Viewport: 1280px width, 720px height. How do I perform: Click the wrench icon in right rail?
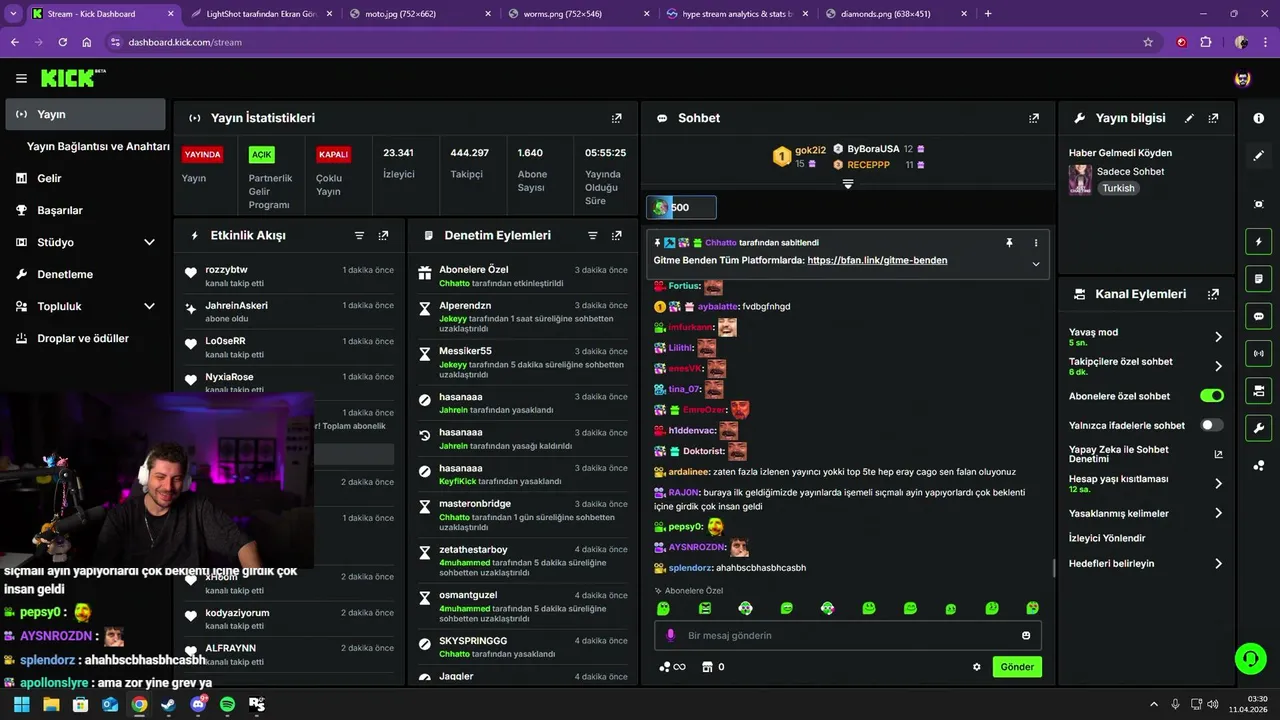click(x=1258, y=428)
